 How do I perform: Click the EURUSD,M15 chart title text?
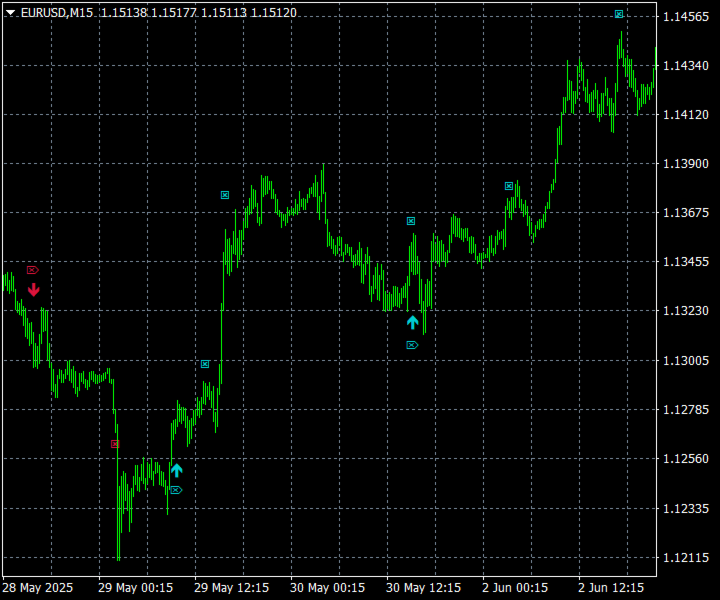coord(56,13)
